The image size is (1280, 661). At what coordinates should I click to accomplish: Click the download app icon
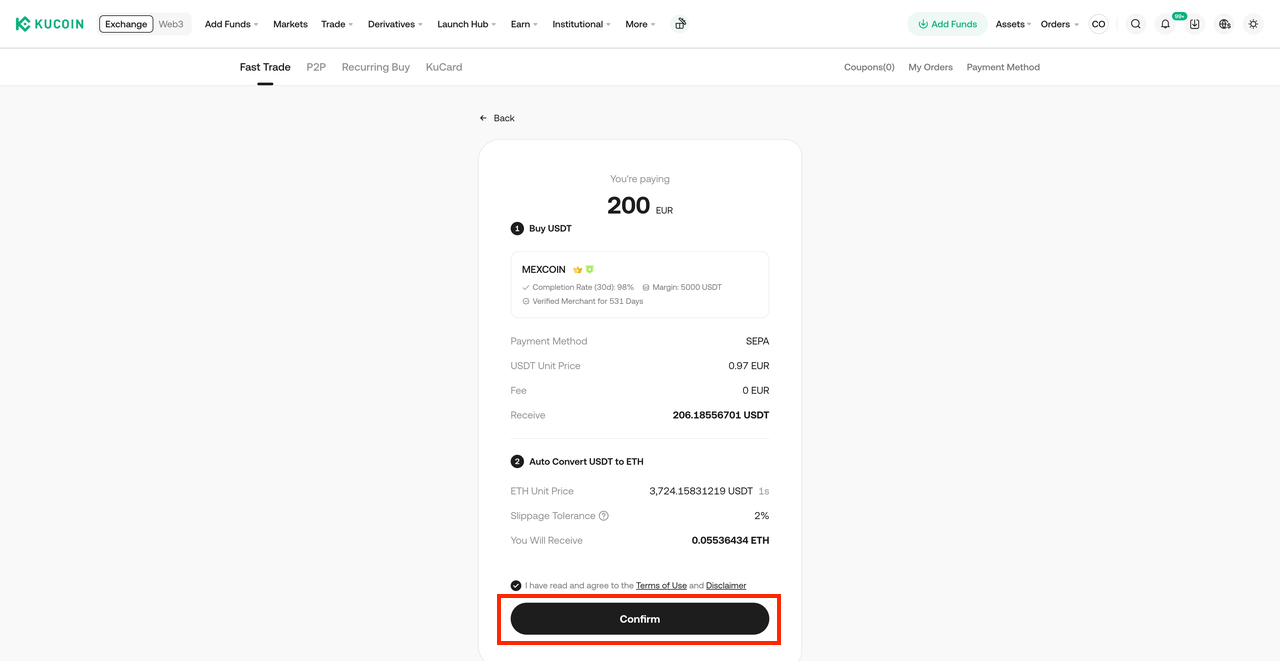(1194, 24)
